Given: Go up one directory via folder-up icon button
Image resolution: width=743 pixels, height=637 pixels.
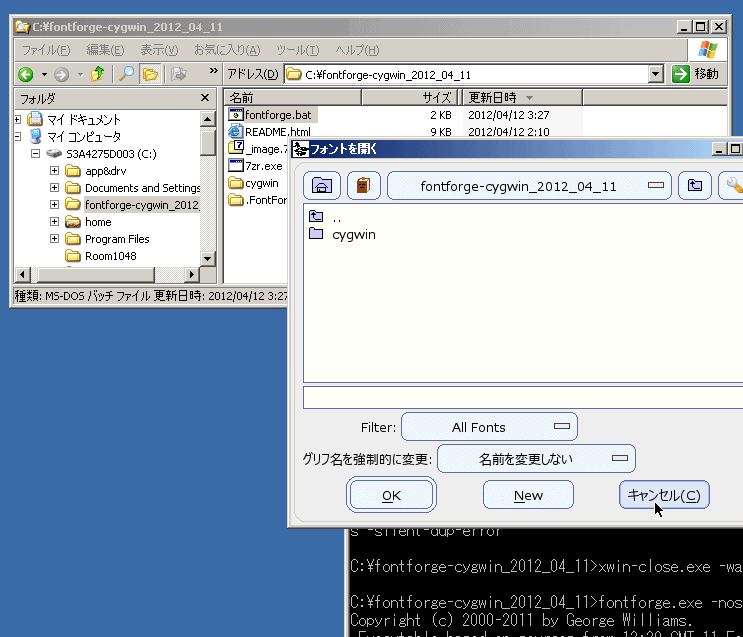Looking at the screenshot, I should [x=695, y=185].
